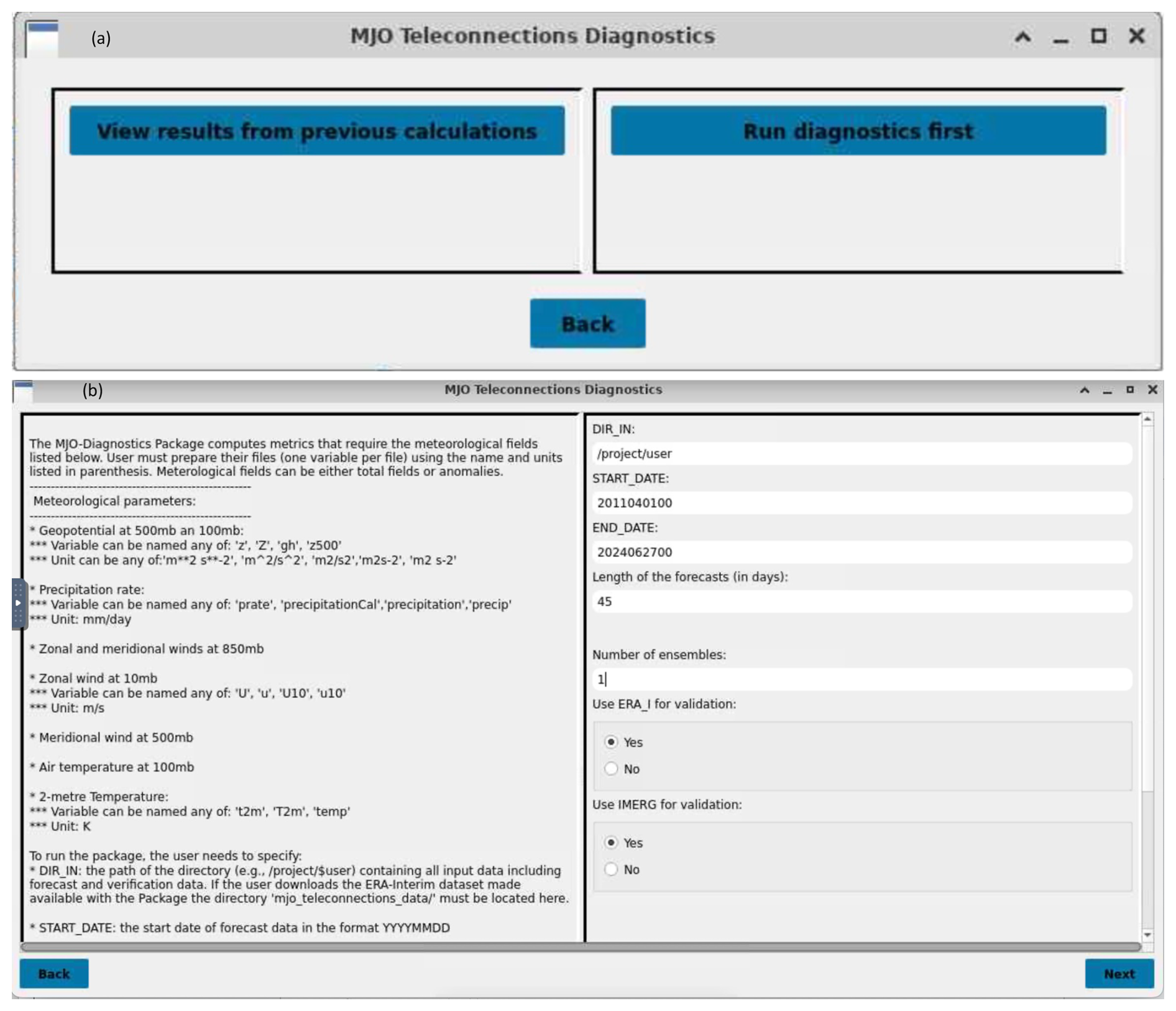Click Next to continue the diagnostics setup
The height and width of the screenshot is (1011, 1176).
[1119, 974]
